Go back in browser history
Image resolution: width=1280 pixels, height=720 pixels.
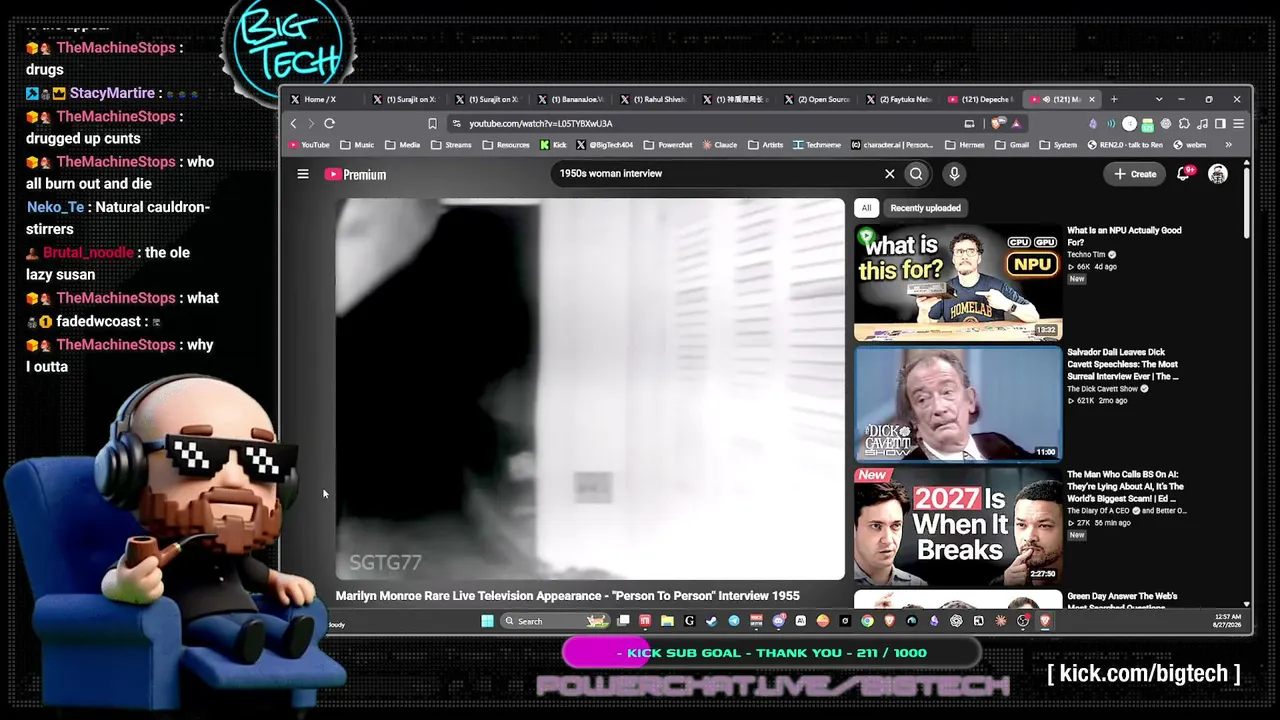(293, 123)
